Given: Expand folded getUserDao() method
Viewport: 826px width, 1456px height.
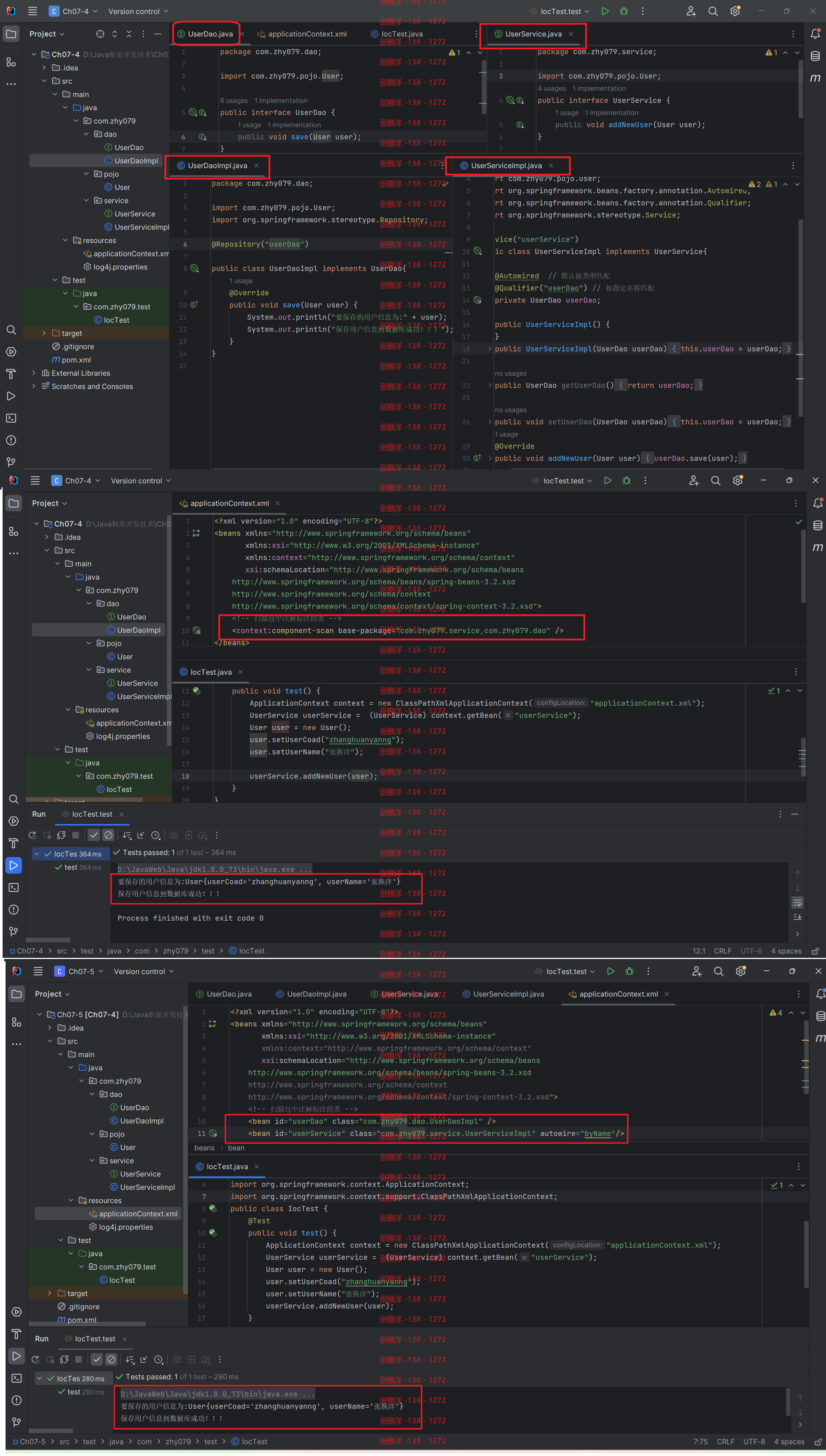Looking at the screenshot, I should 490,385.
